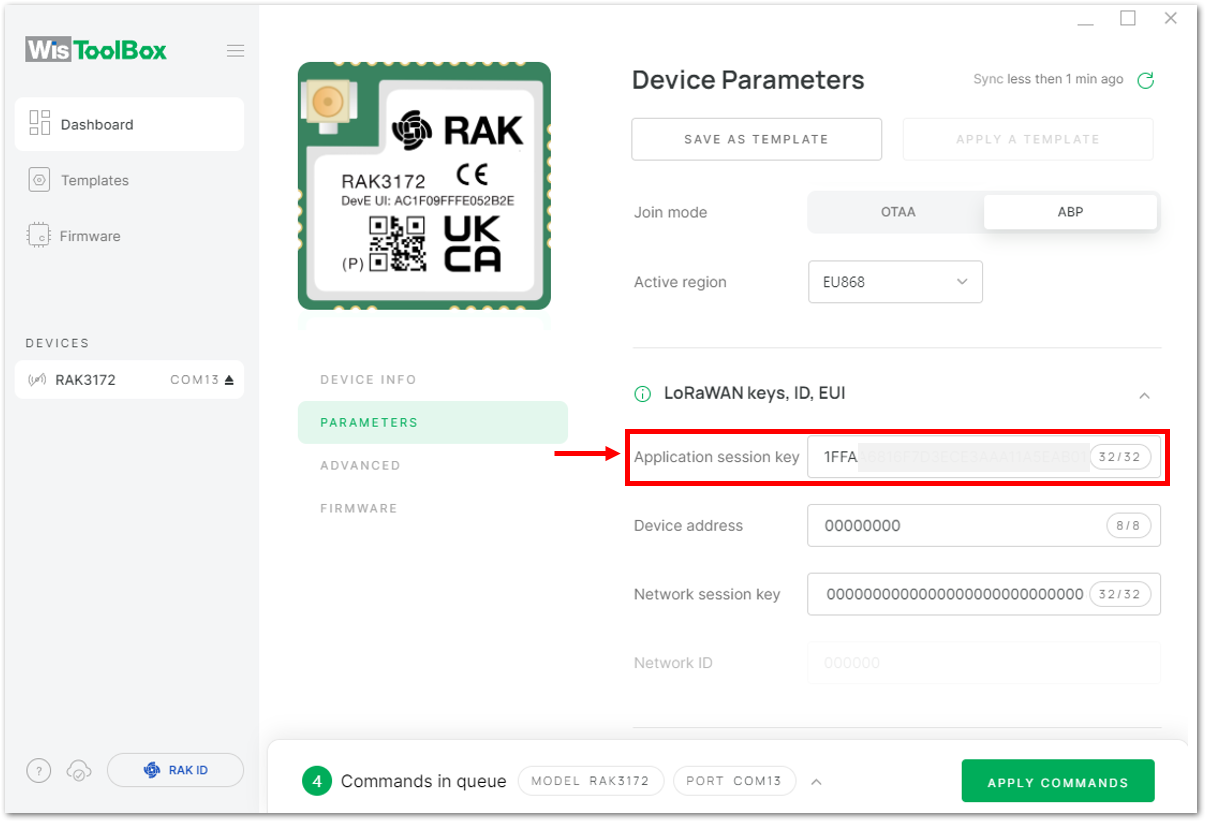Click the Device Parameters heading
This screenshot has height=822, width=1206.
(x=748, y=80)
